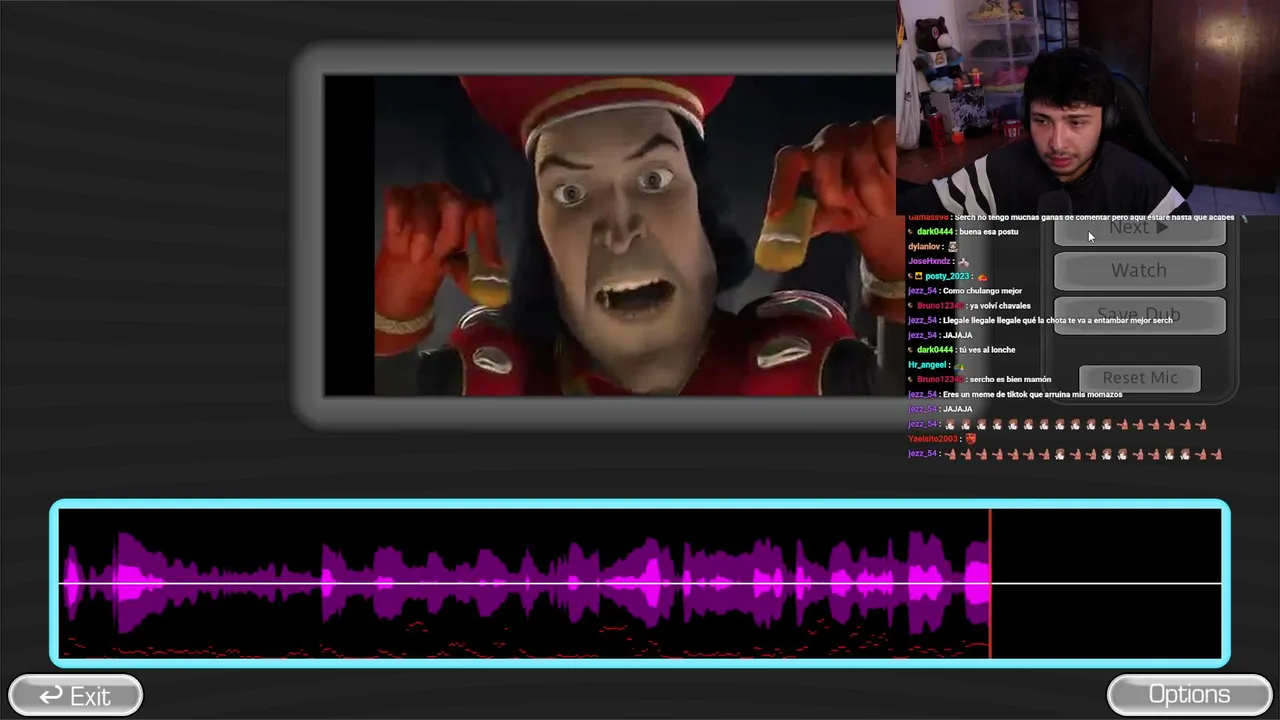Click the crown badge beside posty_2023
This screenshot has width=1280, height=720.
pos(917,276)
